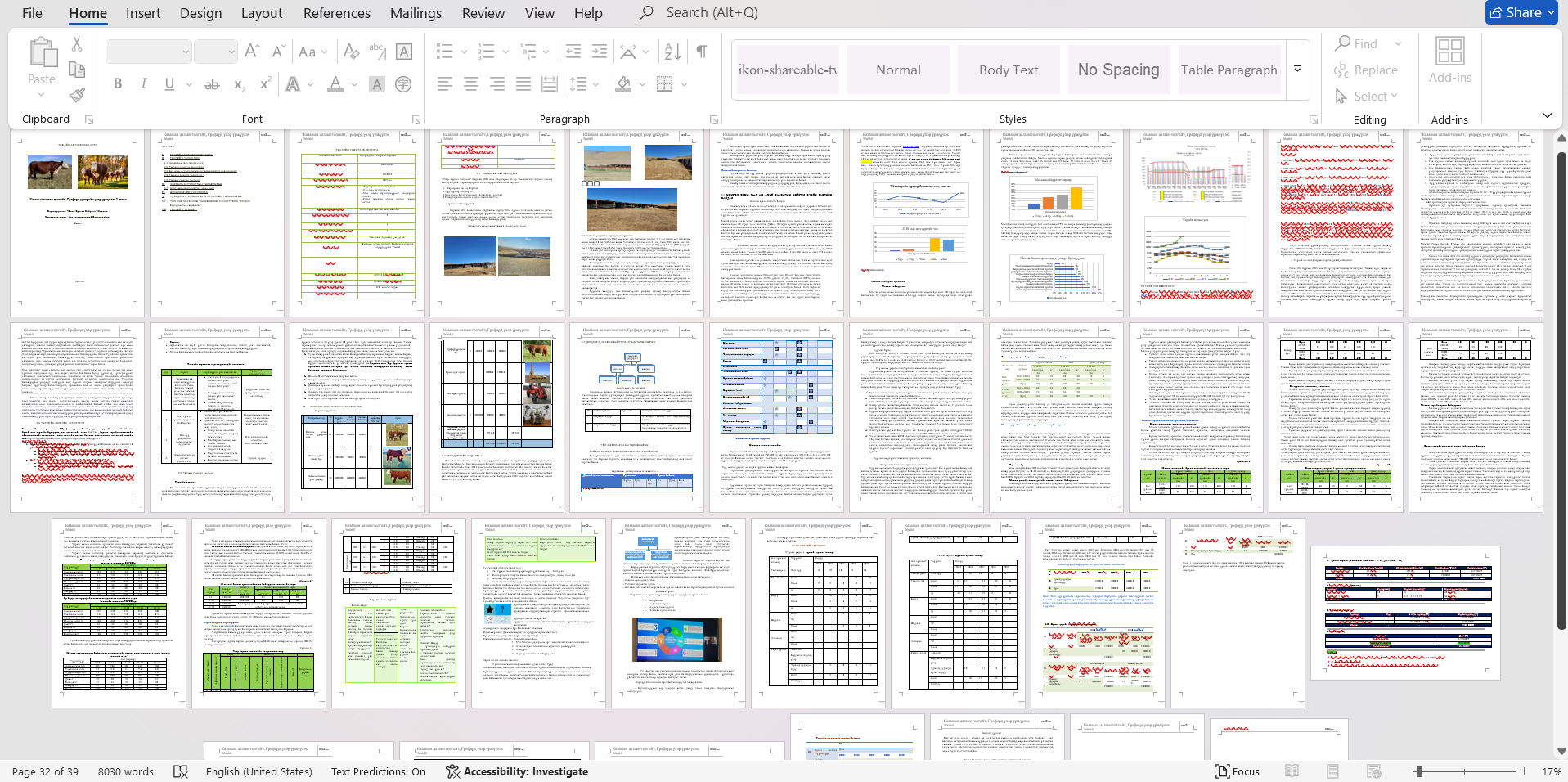Image resolution: width=1568 pixels, height=782 pixels.
Task: Toggle italic formatting
Action: click(144, 84)
